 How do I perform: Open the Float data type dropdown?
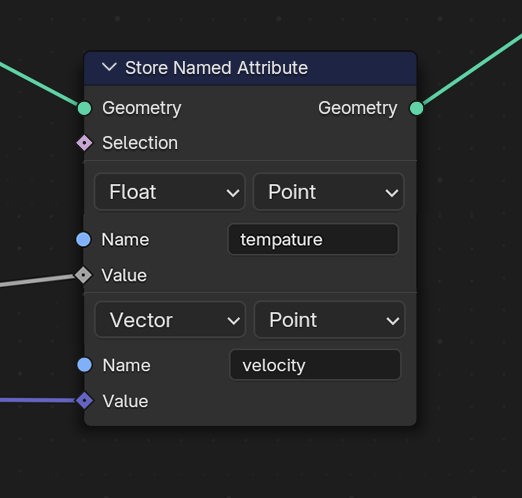170,192
